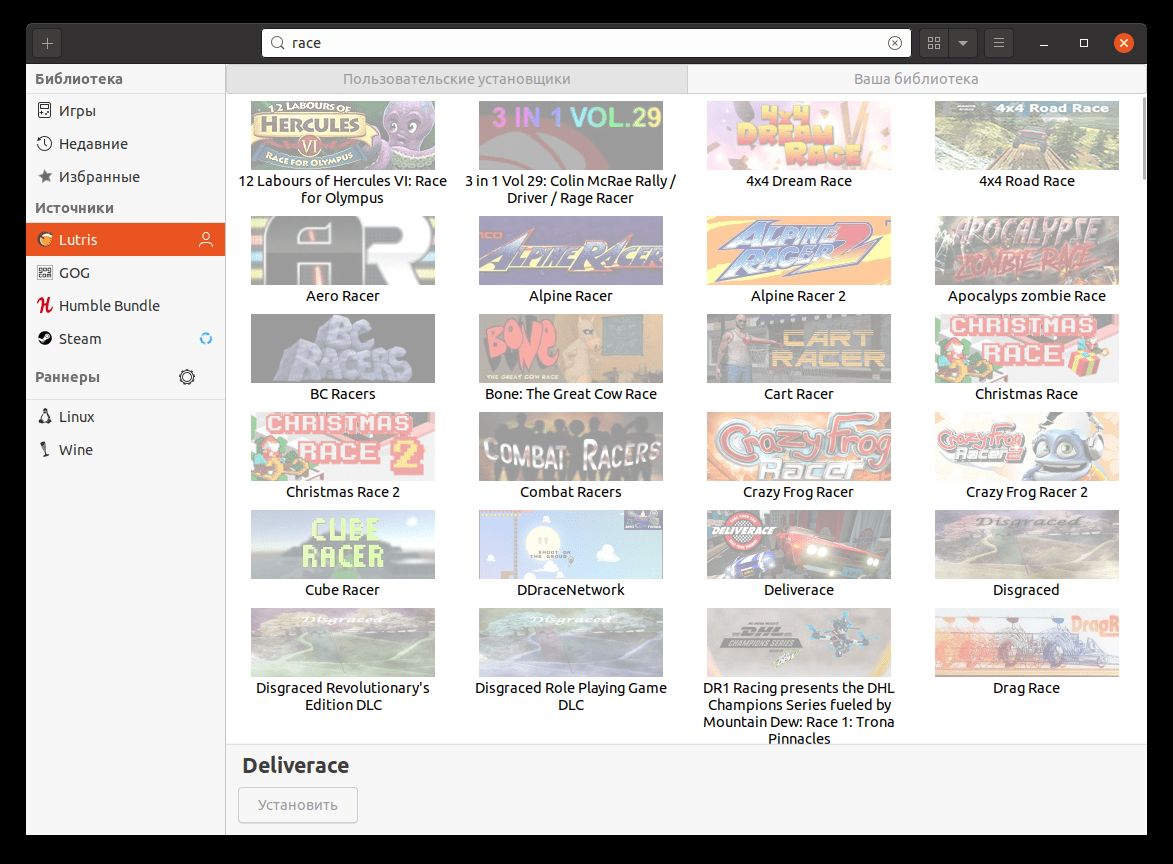Click the Humble Bundle H icon
The image size is (1173, 864).
[45, 305]
